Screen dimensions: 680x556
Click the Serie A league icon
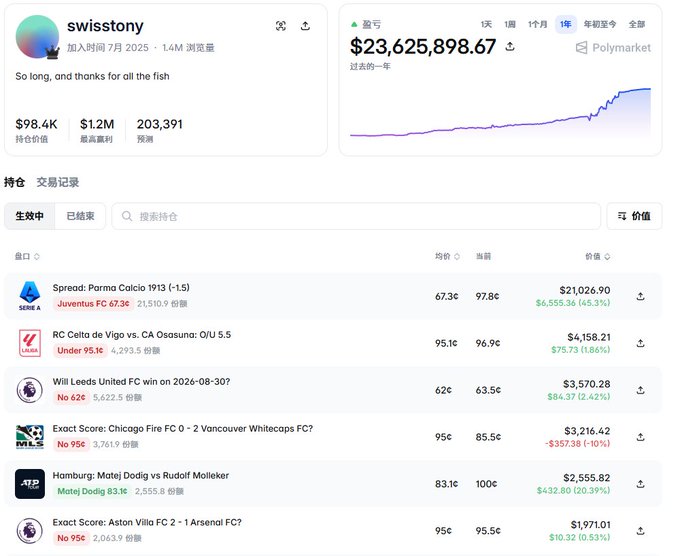(29, 296)
